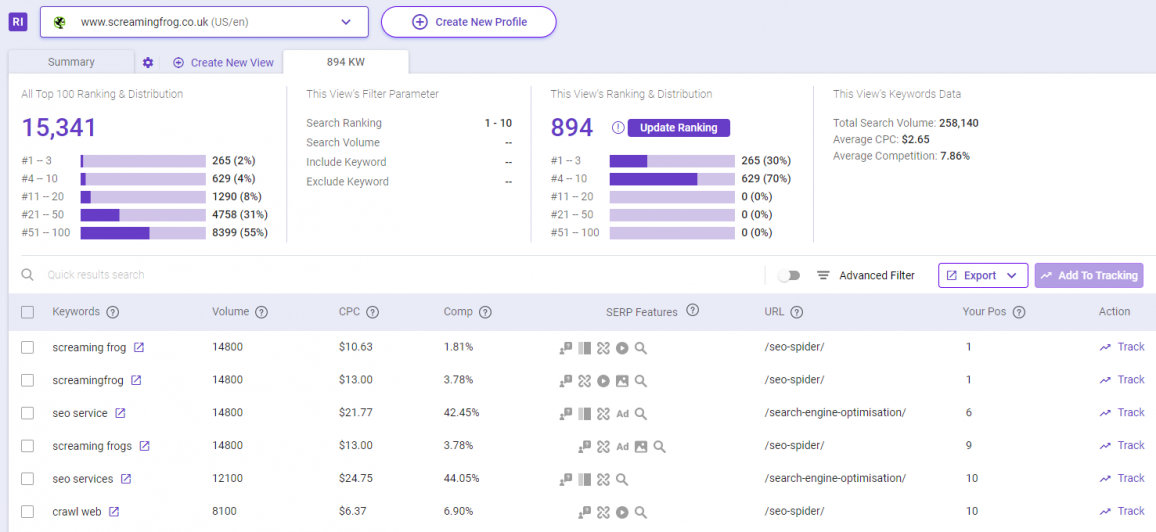Click the Add To Tracking button

pyautogui.click(x=1089, y=276)
